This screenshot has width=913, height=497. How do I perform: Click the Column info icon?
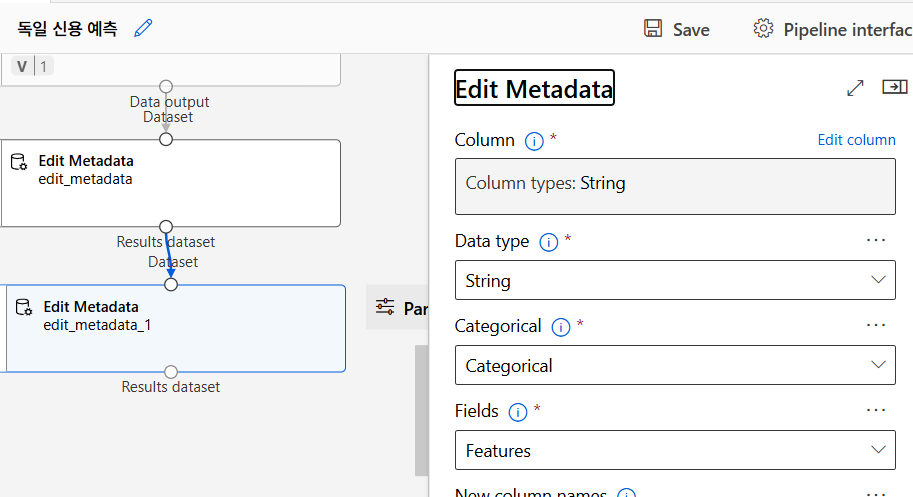click(x=534, y=141)
